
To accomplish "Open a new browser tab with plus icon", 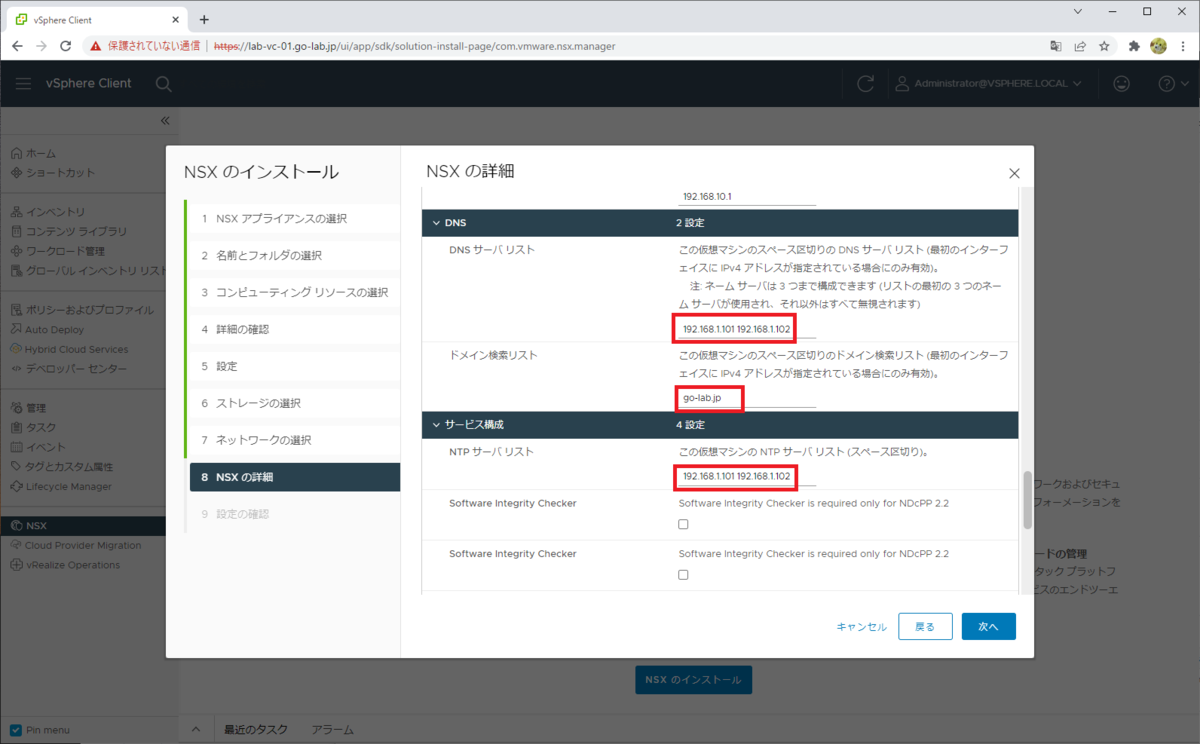I will click(x=204, y=19).
